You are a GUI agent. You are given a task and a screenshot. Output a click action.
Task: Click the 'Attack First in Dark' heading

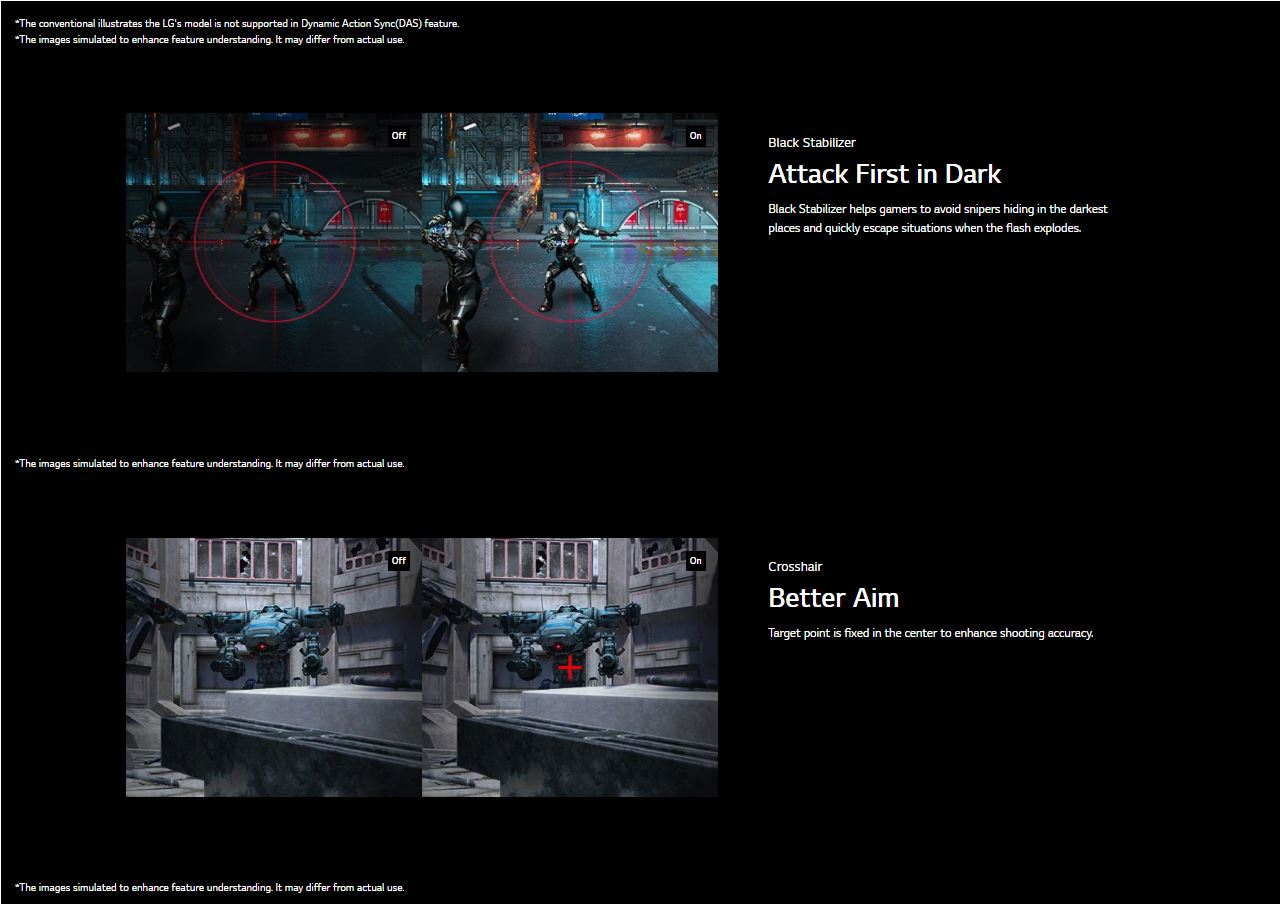tap(884, 174)
